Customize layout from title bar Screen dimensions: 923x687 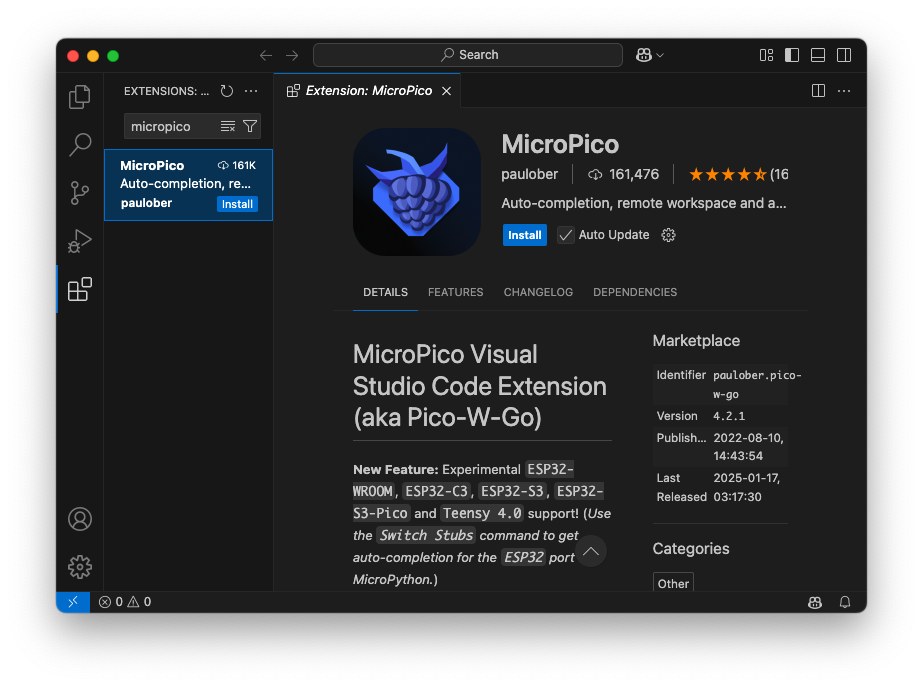click(x=766, y=55)
